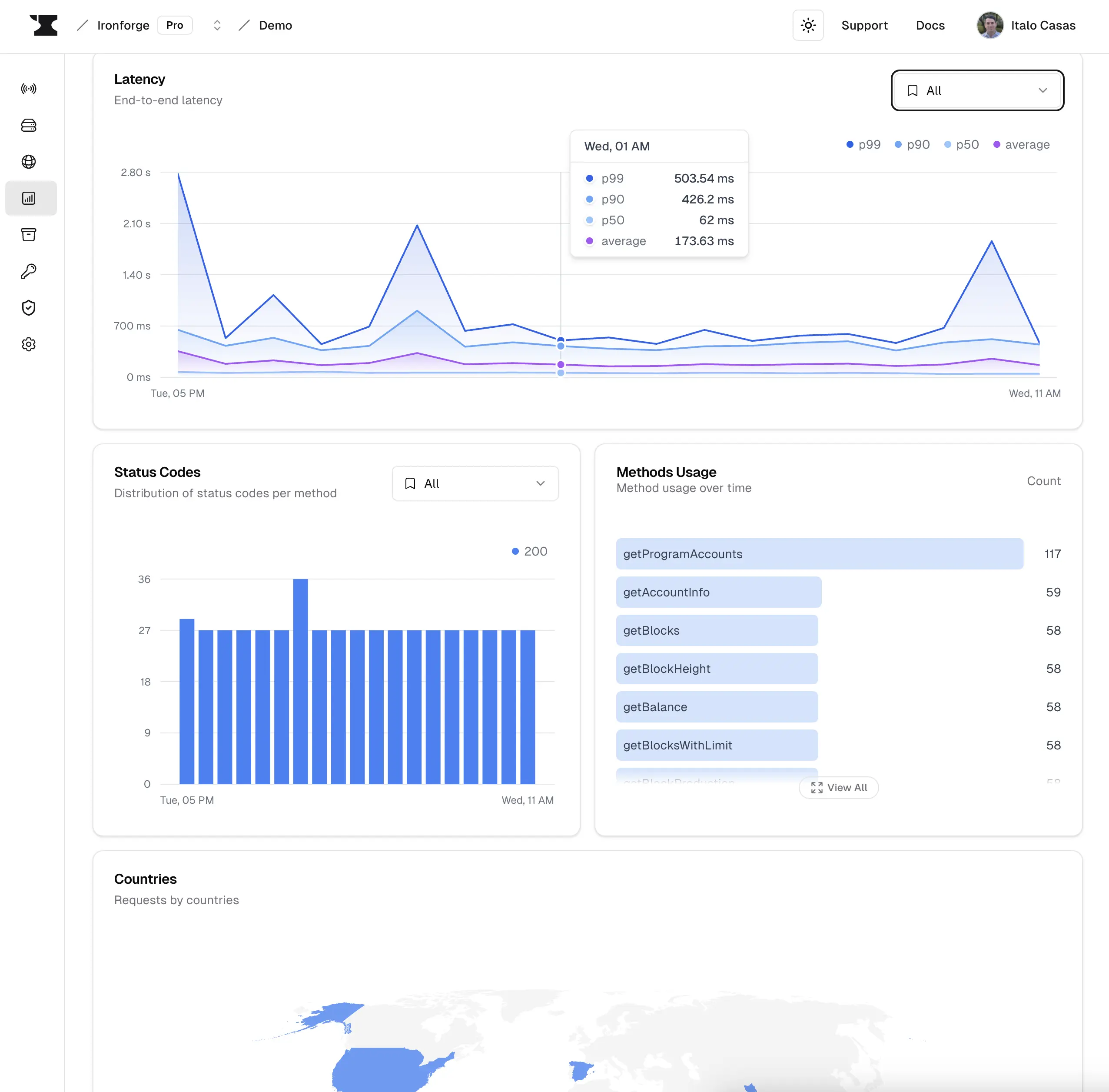1109x1092 pixels.
Task: Click the Ironforge Pro workspace selector
Action: [x=215, y=25]
